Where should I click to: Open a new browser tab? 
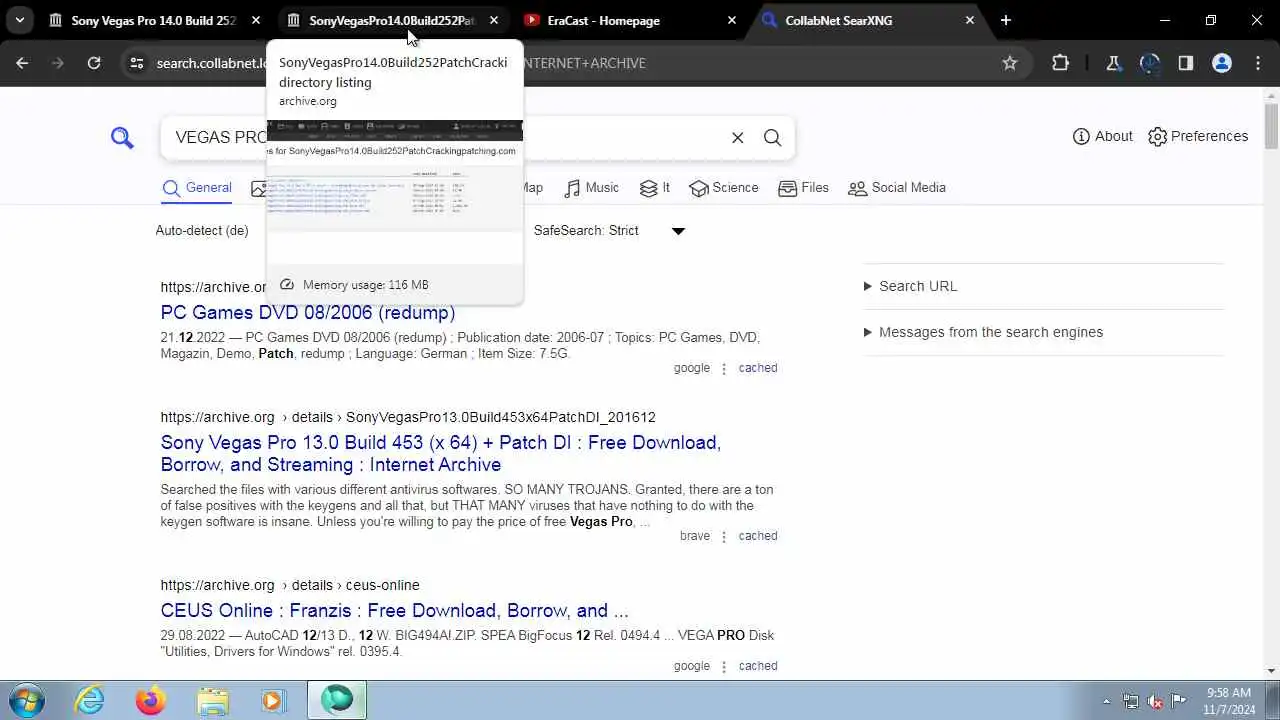click(1006, 20)
